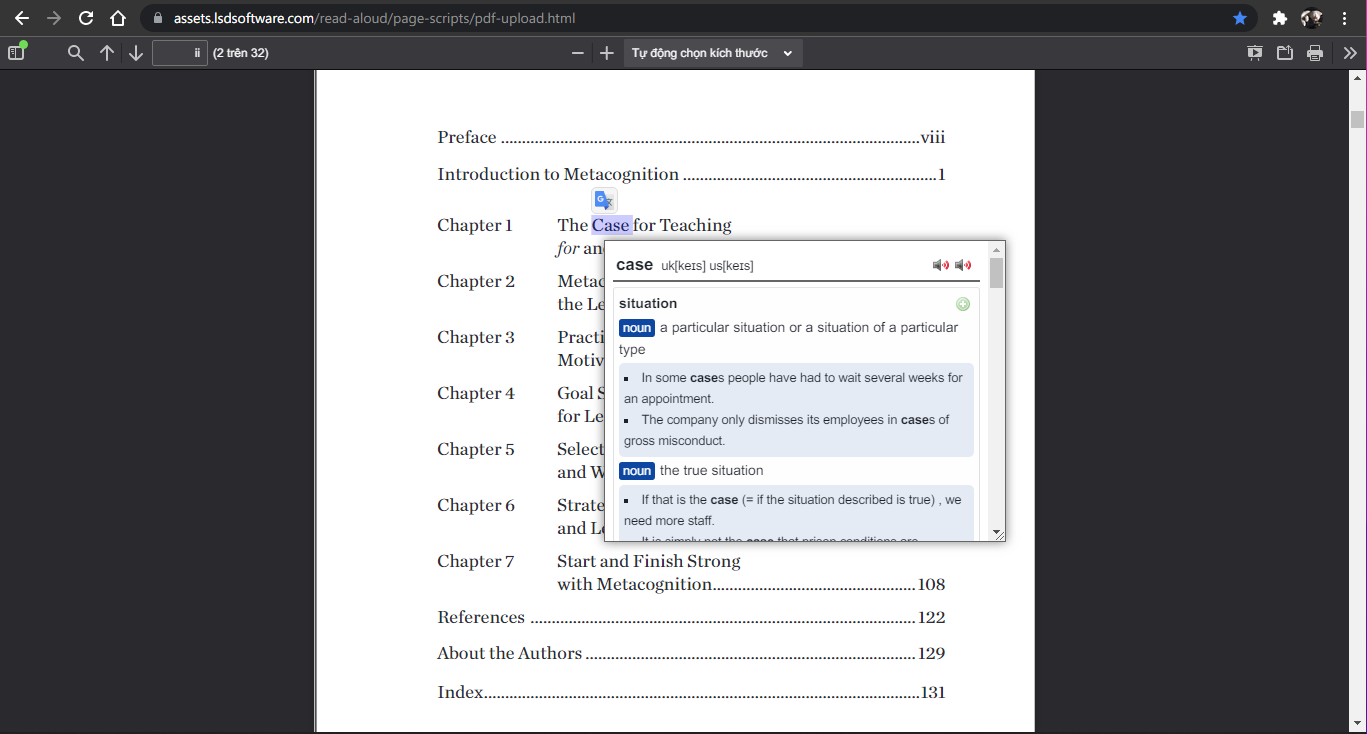The height and width of the screenshot is (734, 1367).
Task: Go to the next page arrow
Action: 136,53
